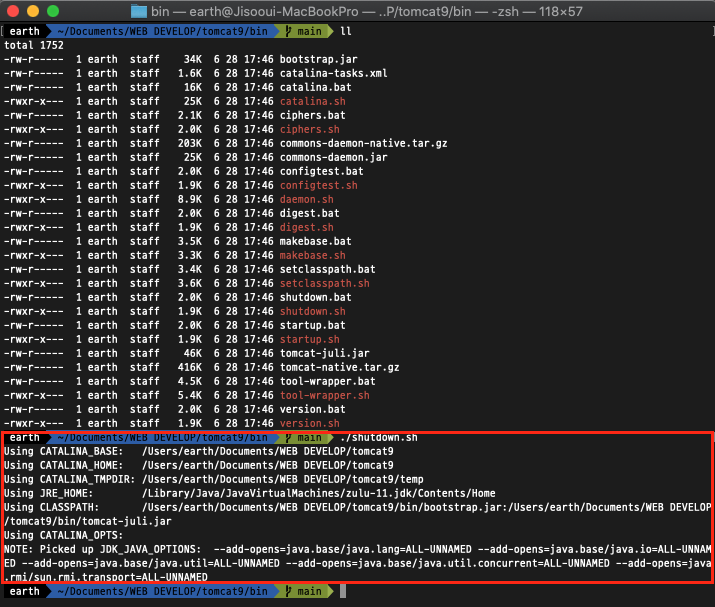Click the folder icon in the title bar
This screenshot has width=715, height=607.
point(139,11)
